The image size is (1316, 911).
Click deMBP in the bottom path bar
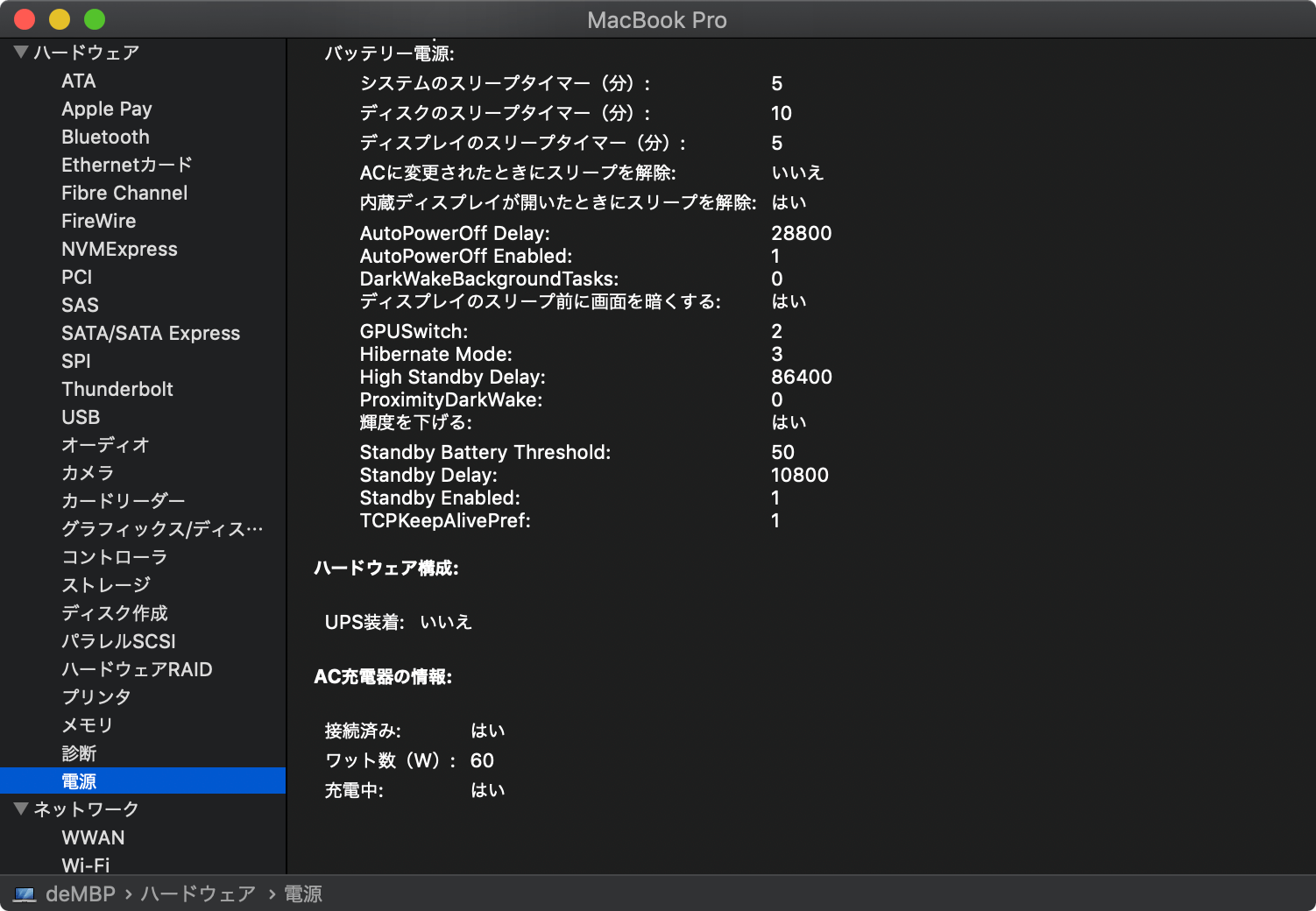point(81,894)
